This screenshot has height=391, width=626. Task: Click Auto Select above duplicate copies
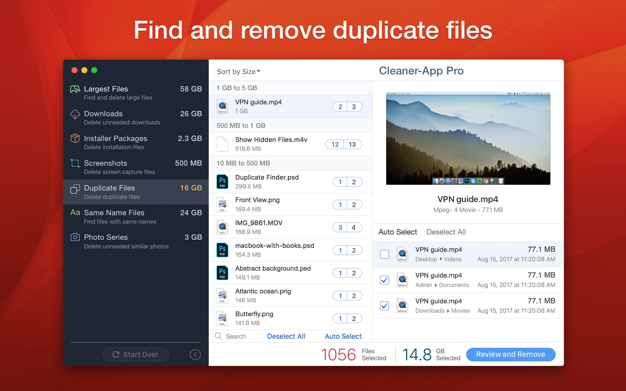398,232
